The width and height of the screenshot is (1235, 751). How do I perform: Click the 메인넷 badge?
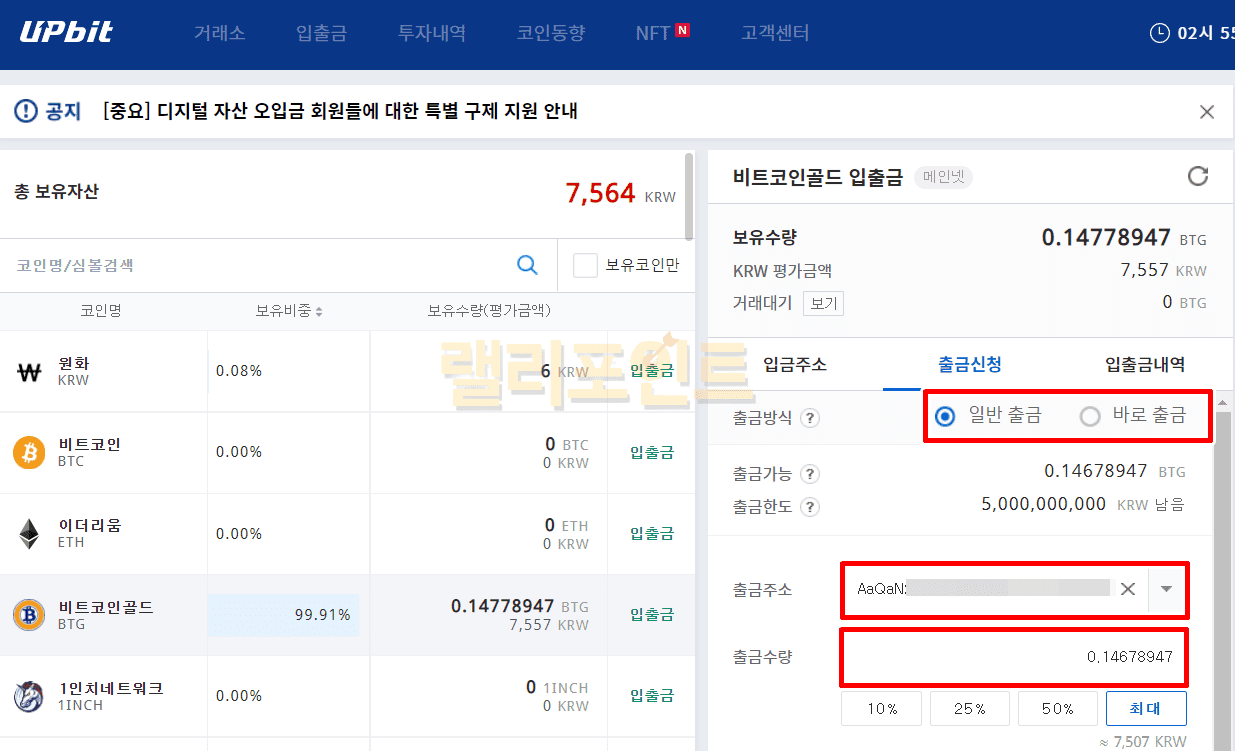(943, 178)
